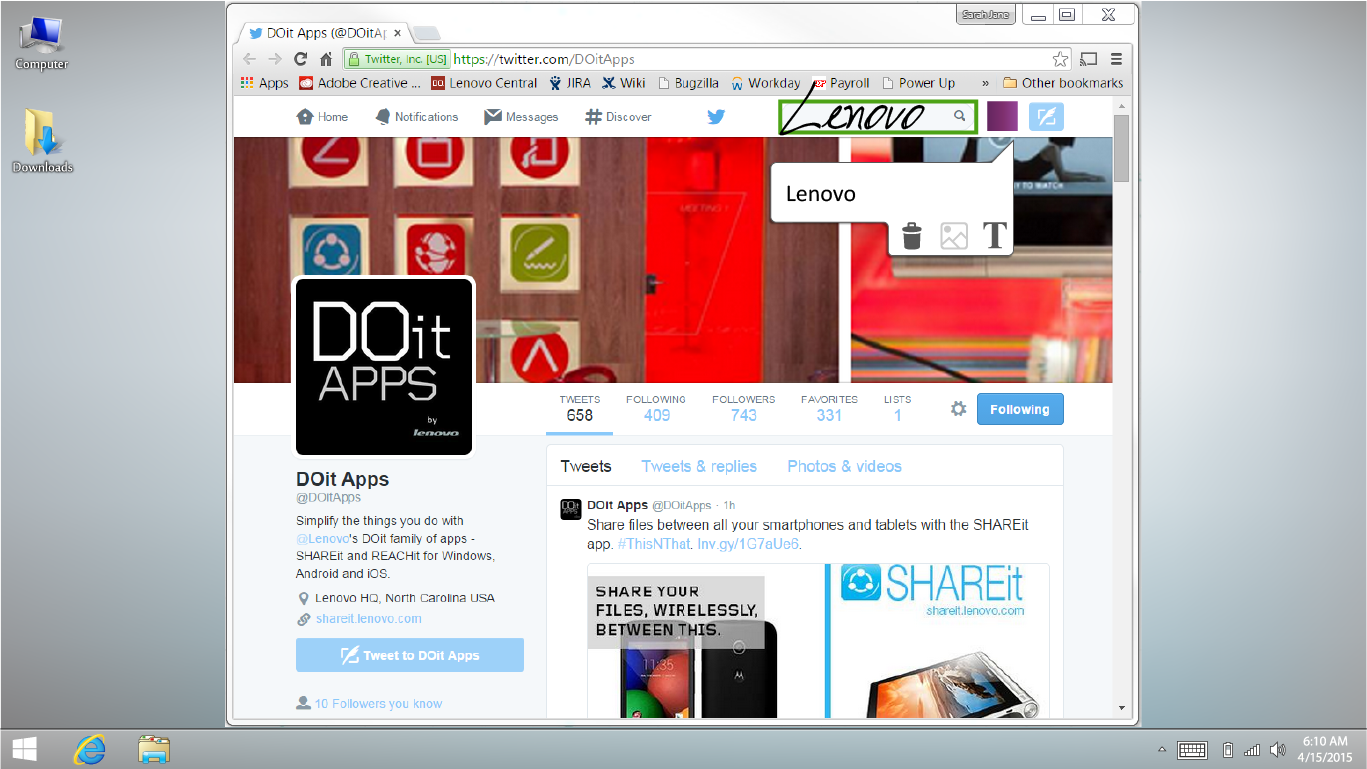Image resolution: width=1367 pixels, height=769 pixels.
Task: Click the Lenovo handwritten search field
Action: pyautogui.click(x=860, y=117)
